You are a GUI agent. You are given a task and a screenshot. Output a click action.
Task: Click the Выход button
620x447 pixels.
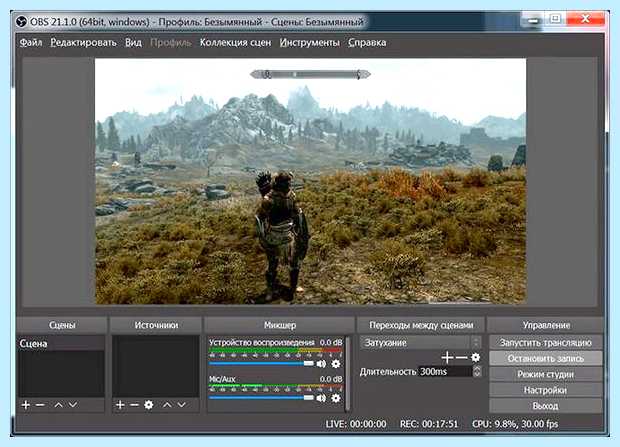[546, 406]
